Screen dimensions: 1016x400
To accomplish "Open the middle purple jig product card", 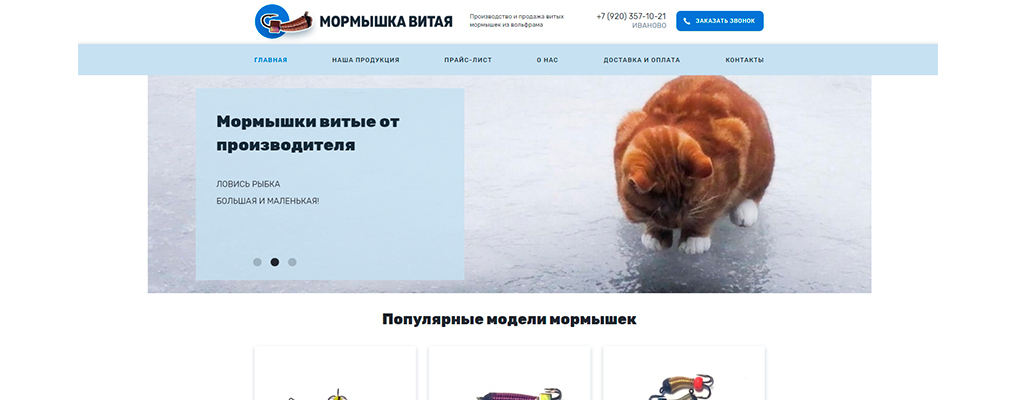I will [x=509, y=373].
